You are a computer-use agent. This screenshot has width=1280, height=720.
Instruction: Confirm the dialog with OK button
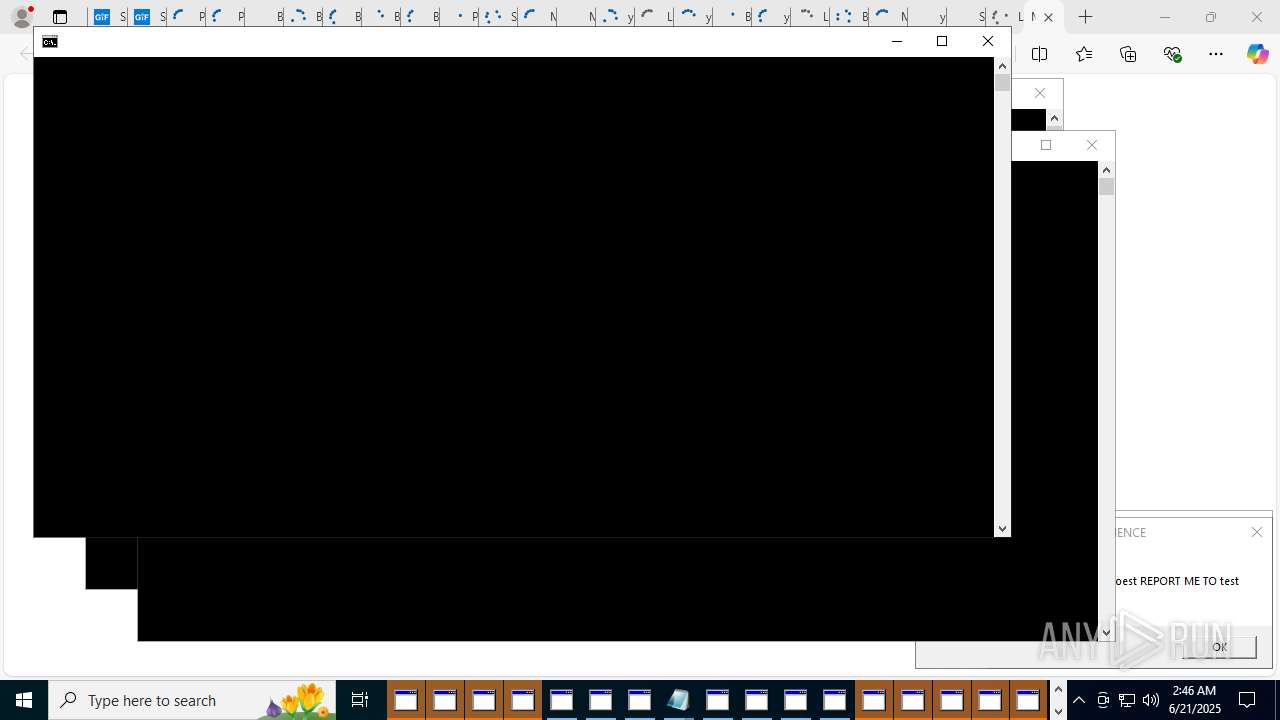1219,647
